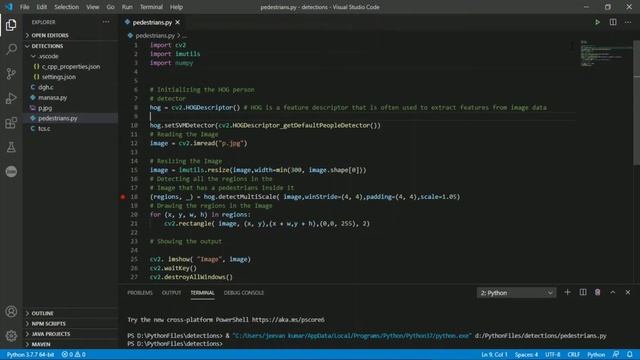The image size is (640, 360).
Task: Split the editor right
Action: (613, 22)
